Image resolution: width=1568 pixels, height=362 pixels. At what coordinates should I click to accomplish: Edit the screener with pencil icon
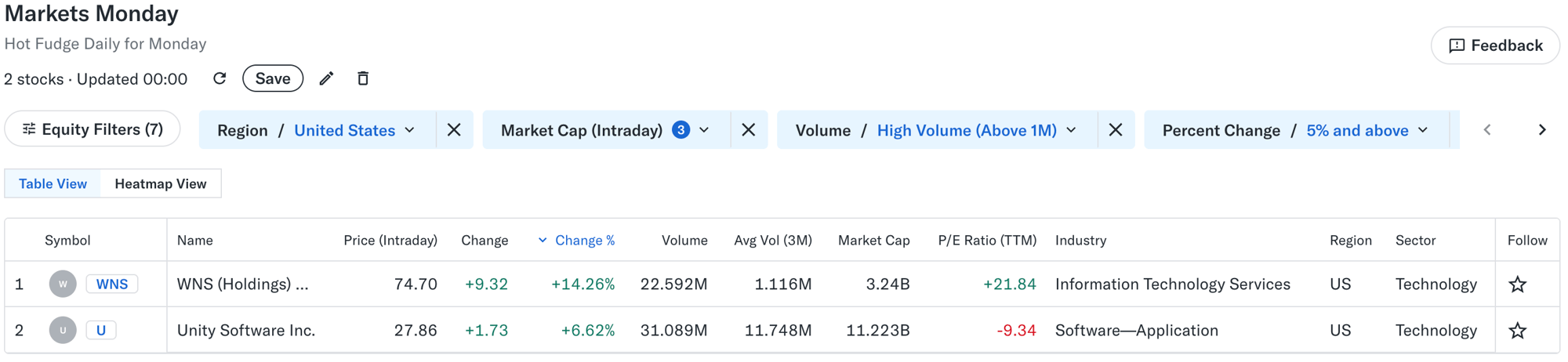(326, 78)
